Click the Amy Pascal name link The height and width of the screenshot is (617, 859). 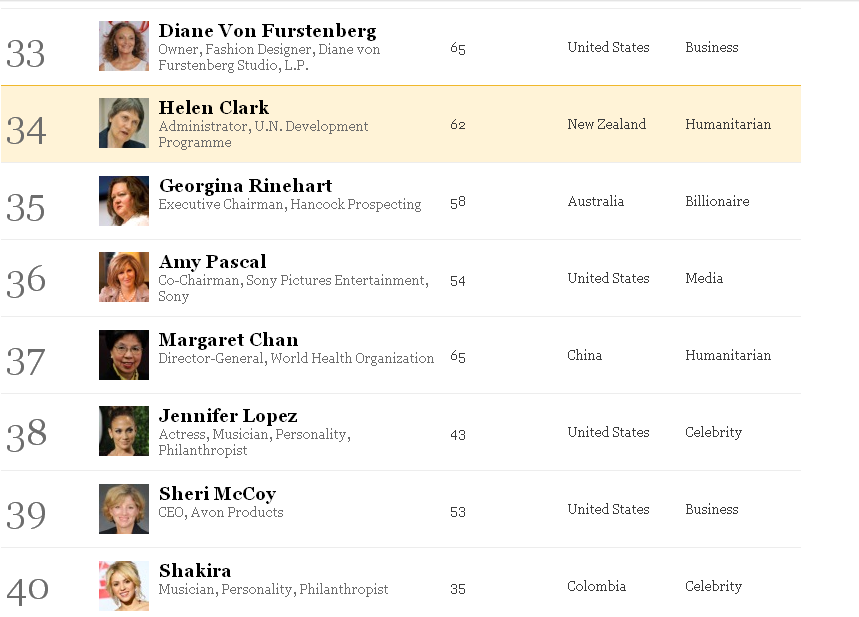(x=213, y=262)
